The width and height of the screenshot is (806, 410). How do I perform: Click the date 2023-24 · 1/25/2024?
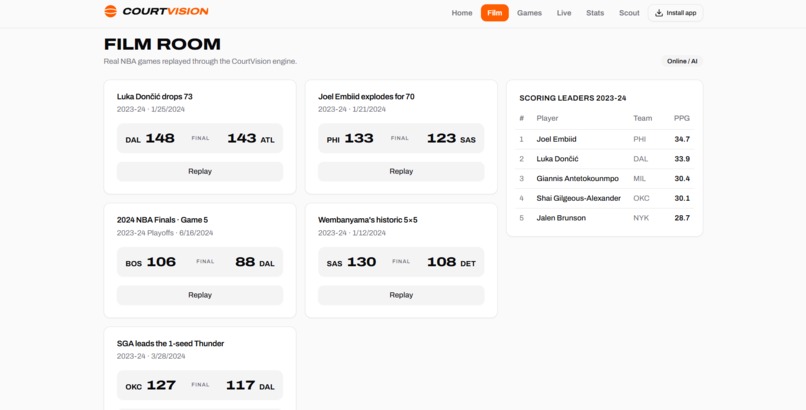tap(151, 109)
